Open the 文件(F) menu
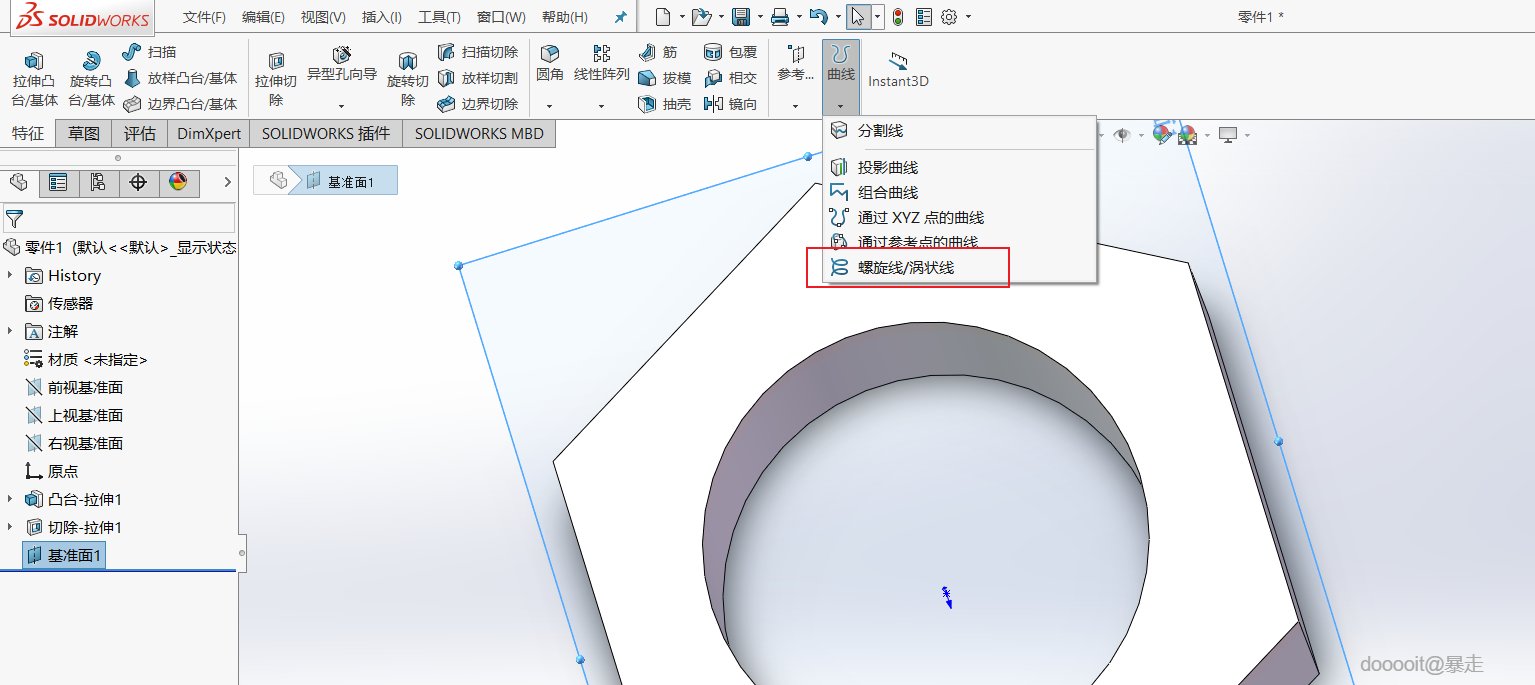The width and height of the screenshot is (1535, 685). [x=204, y=17]
